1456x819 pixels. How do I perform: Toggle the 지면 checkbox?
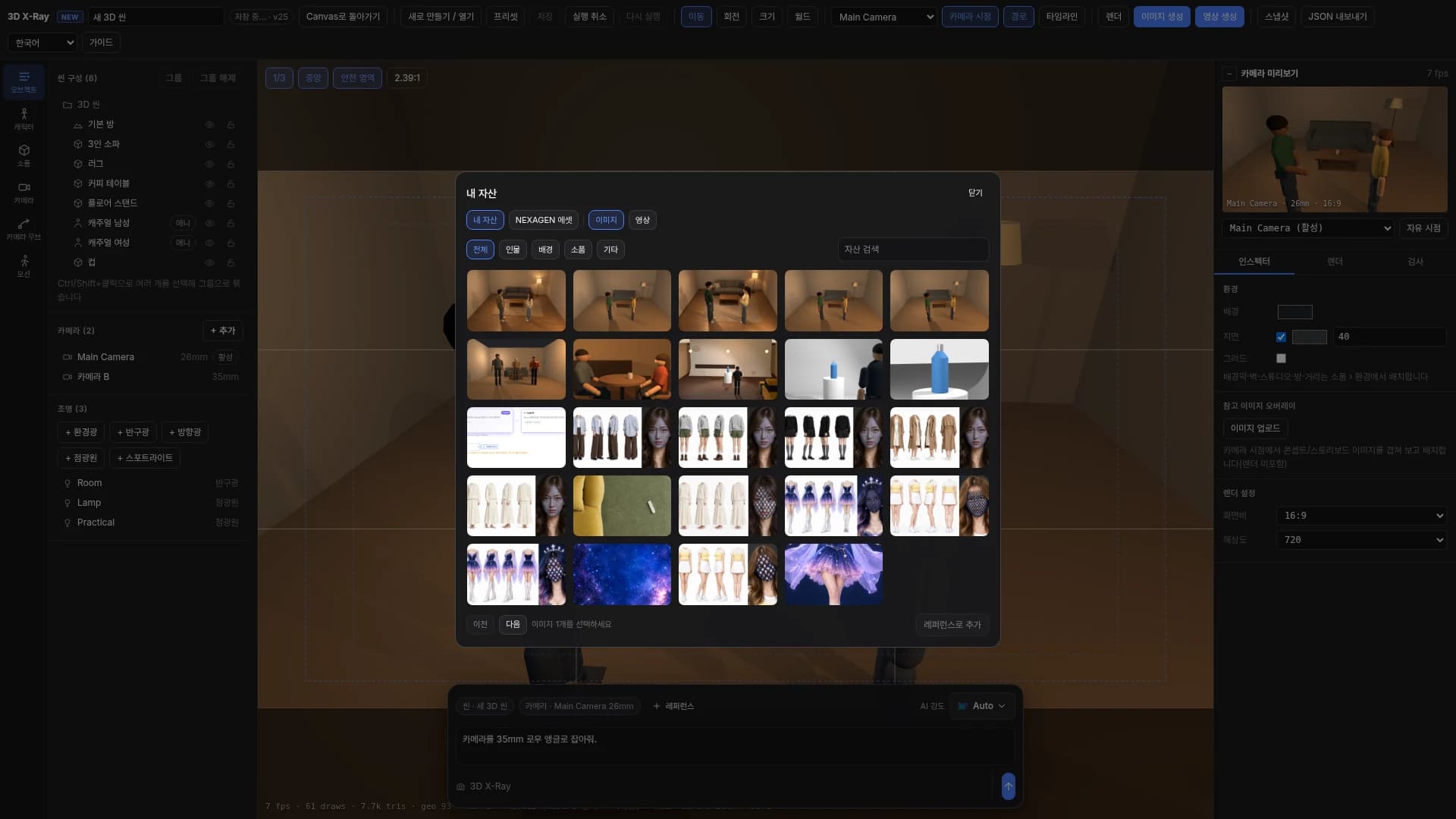pyautogui.click(x=1281, y=337)
